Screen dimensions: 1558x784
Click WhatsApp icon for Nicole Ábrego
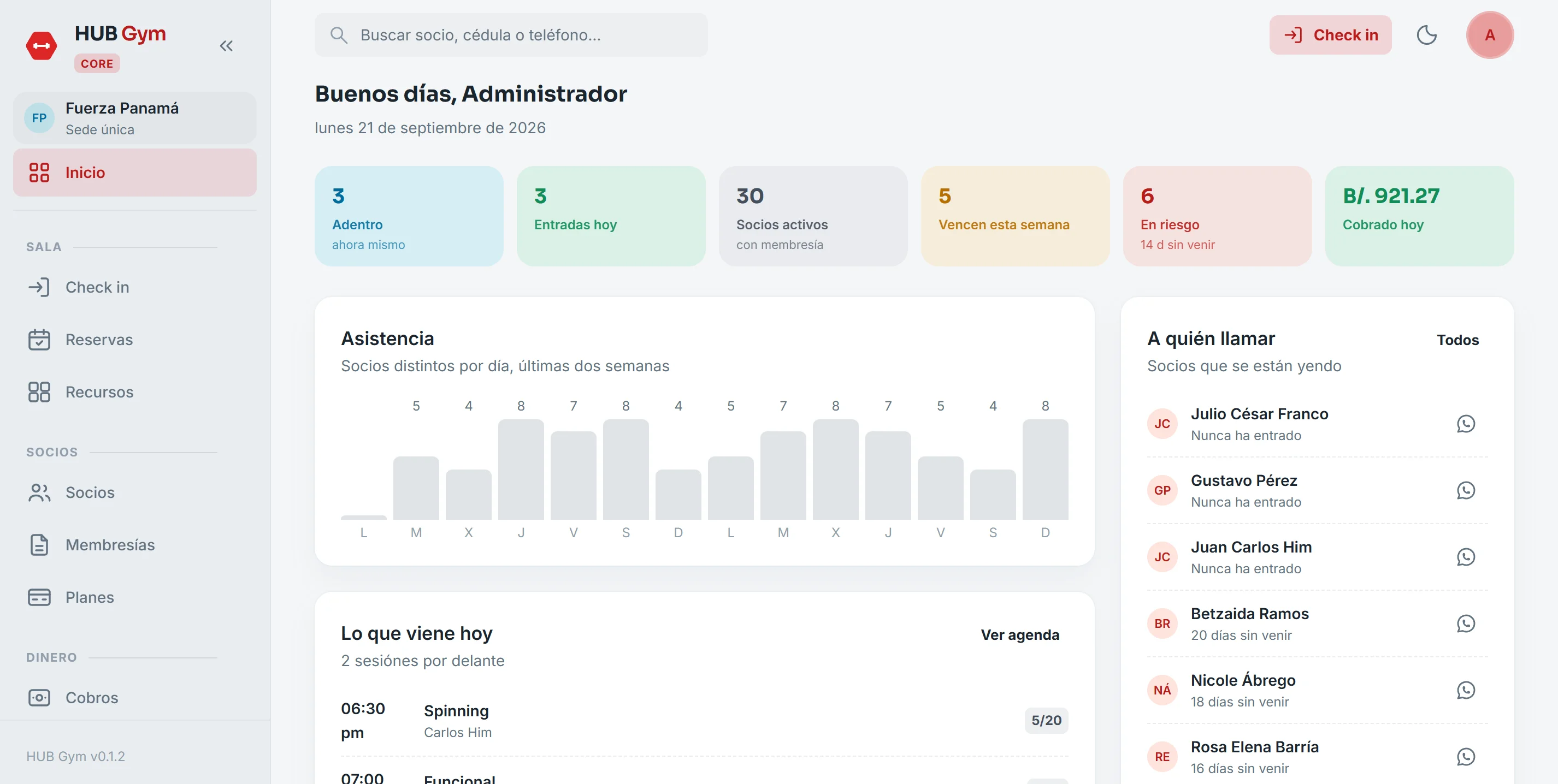pos(1466,690)
